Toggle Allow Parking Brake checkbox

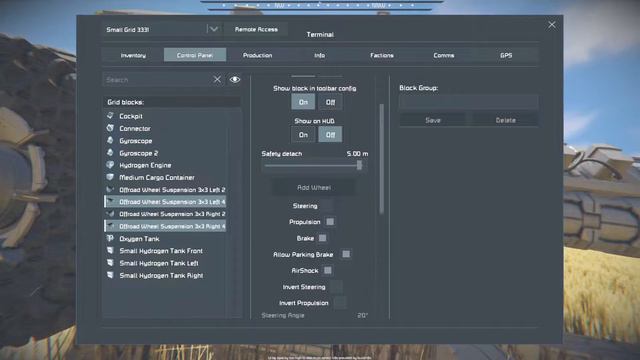tap(346, 254)
